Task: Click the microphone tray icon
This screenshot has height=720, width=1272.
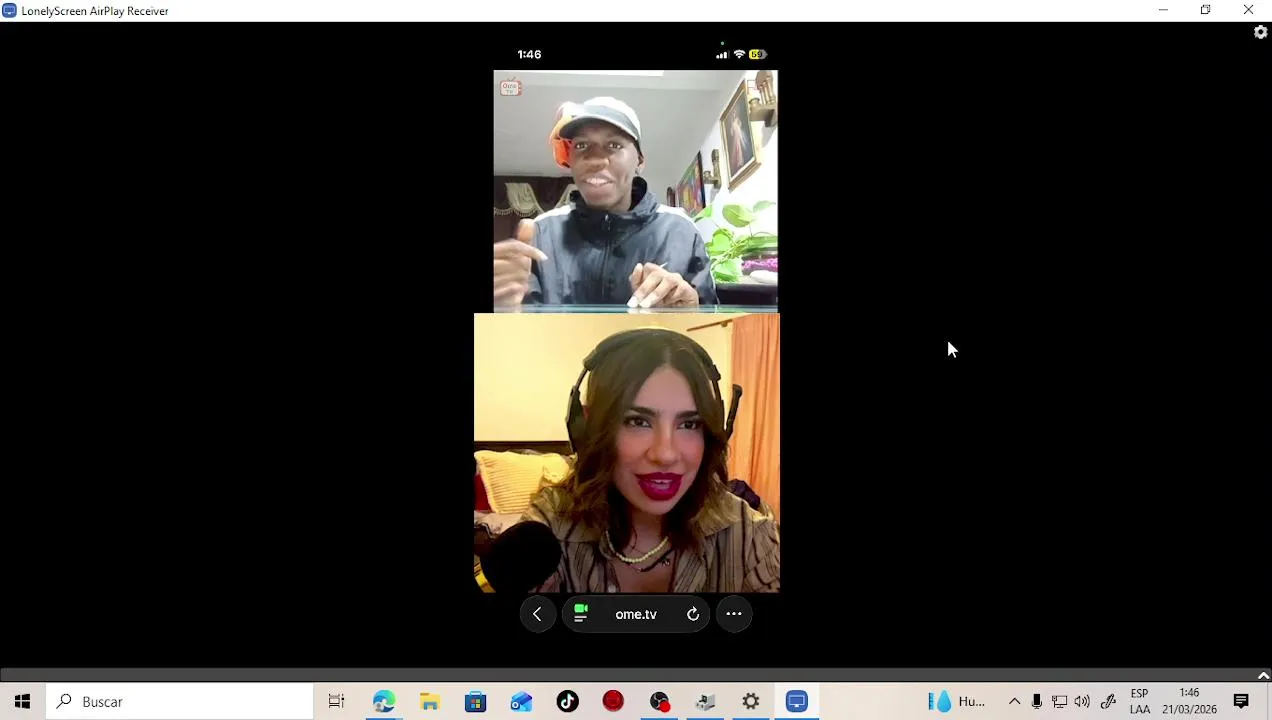Action: coord(1037,702)
